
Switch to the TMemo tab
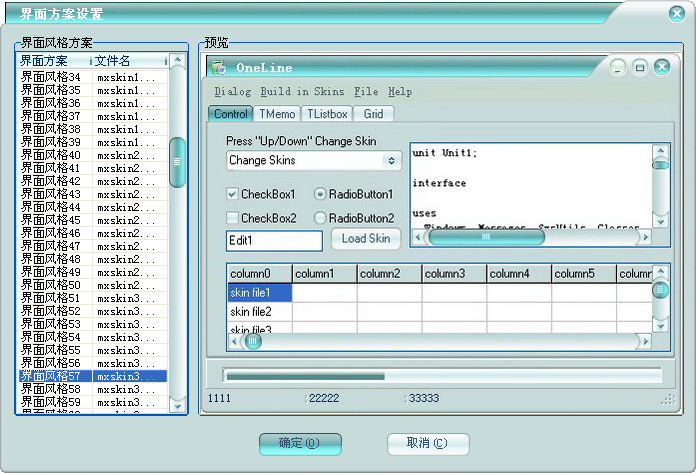point(276,114)
